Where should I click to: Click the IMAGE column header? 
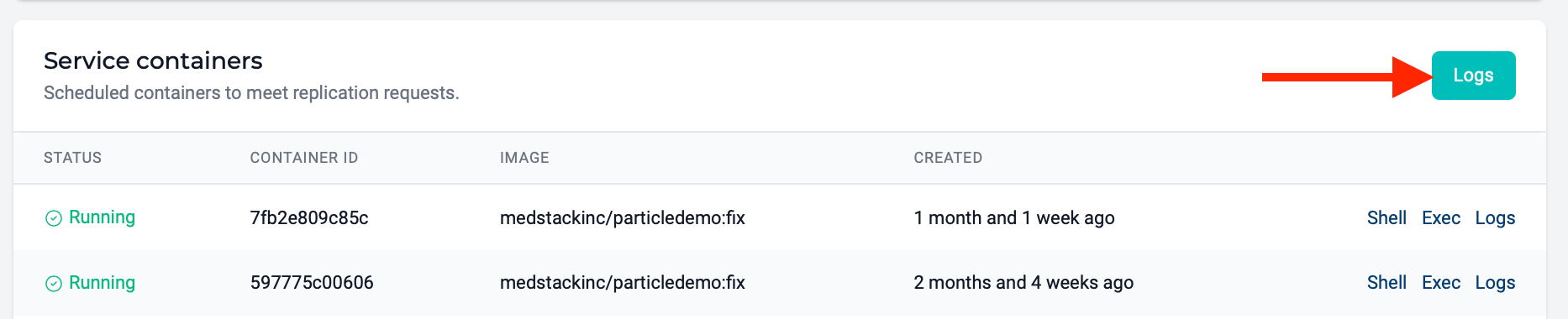[524, 158]
